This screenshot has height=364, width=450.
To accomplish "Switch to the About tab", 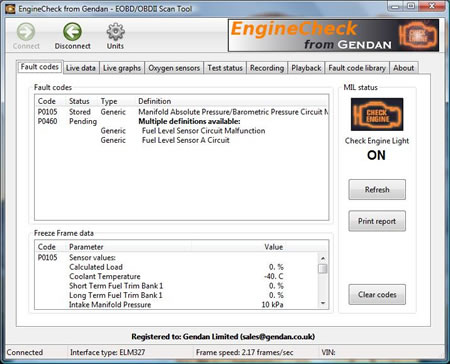I will pyautogui.click(x=403, y=68).
